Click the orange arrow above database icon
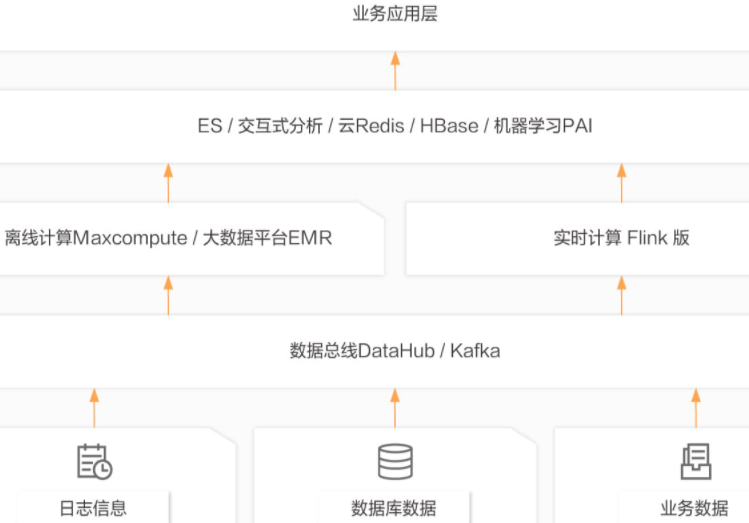 [395, 408]
